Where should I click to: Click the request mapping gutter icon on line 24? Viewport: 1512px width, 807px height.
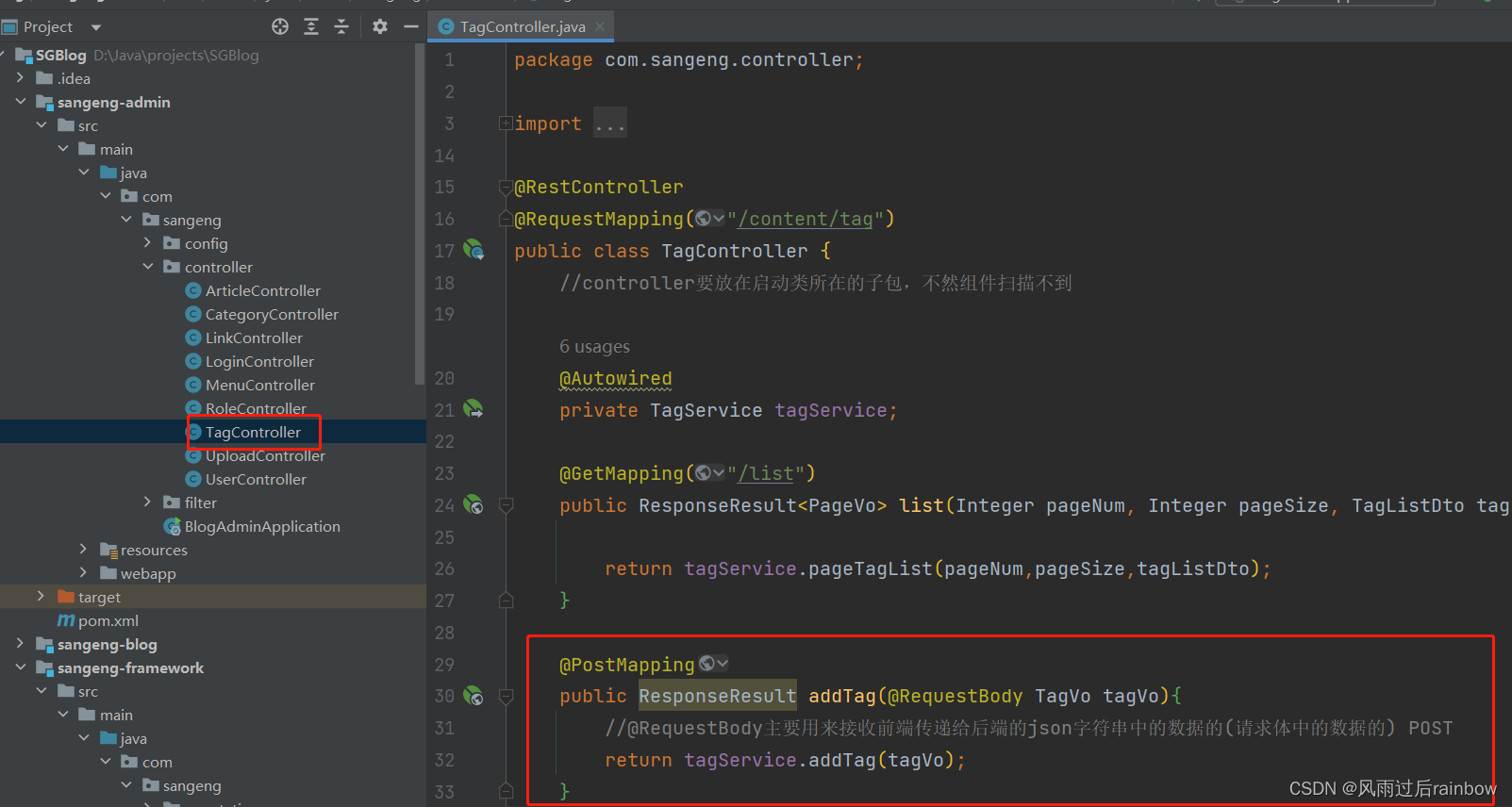474,505
